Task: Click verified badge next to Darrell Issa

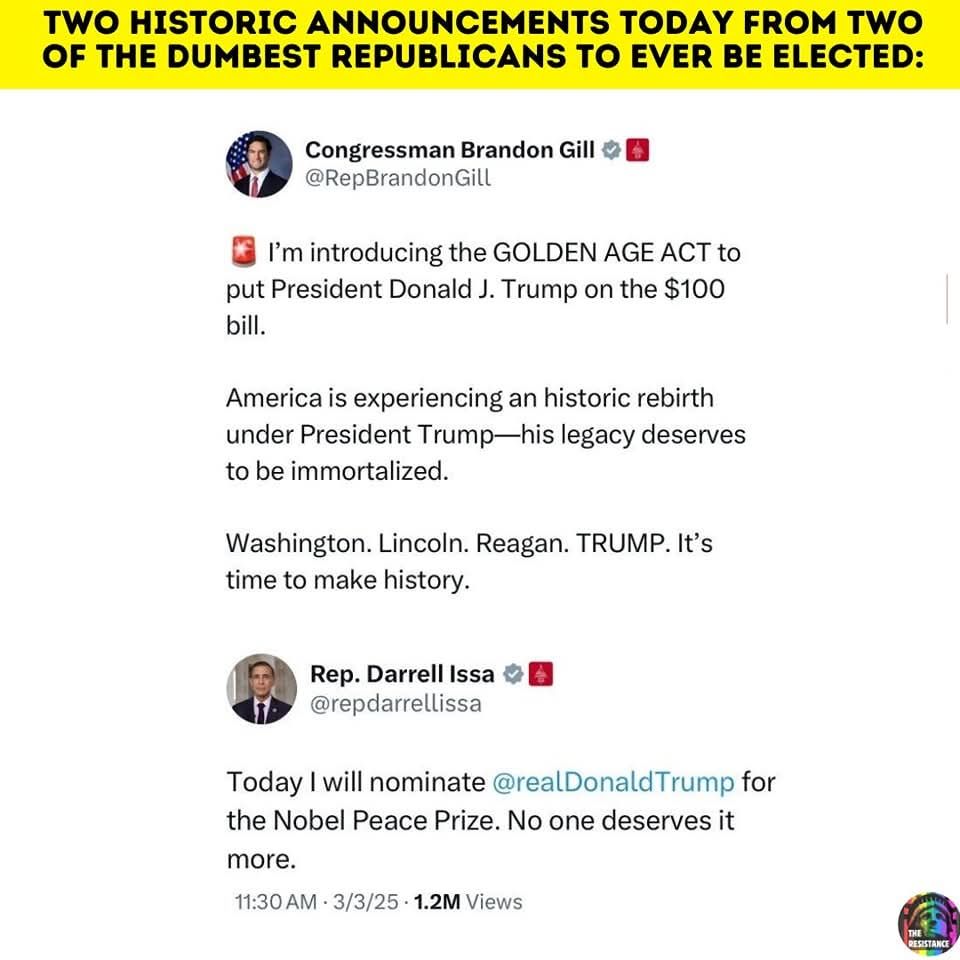Action: (513, 674)
